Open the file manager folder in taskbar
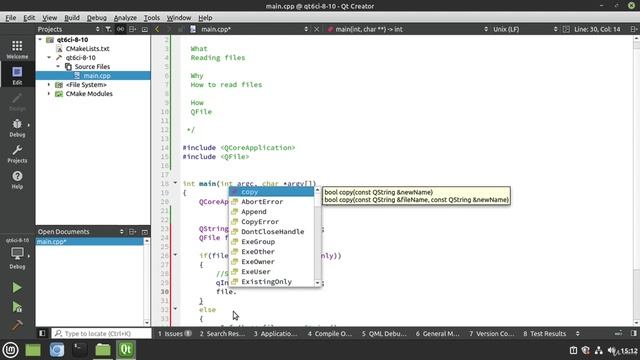 tap(103, 350)
